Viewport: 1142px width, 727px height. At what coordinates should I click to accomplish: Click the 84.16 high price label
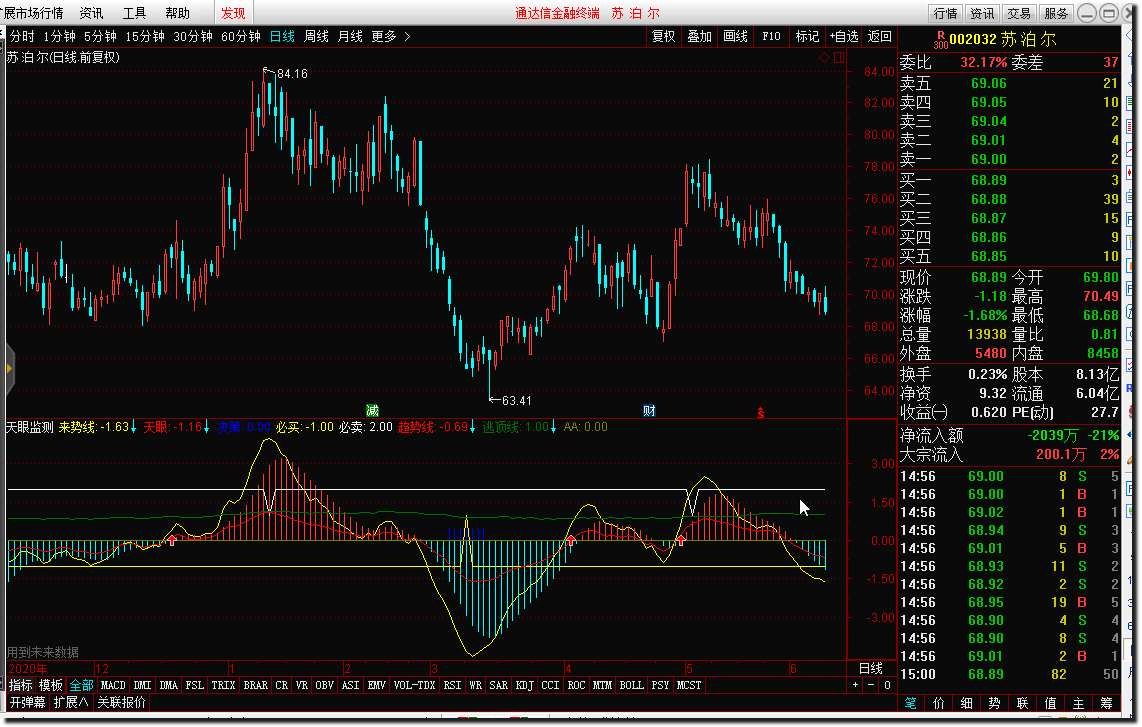(292, 74)
